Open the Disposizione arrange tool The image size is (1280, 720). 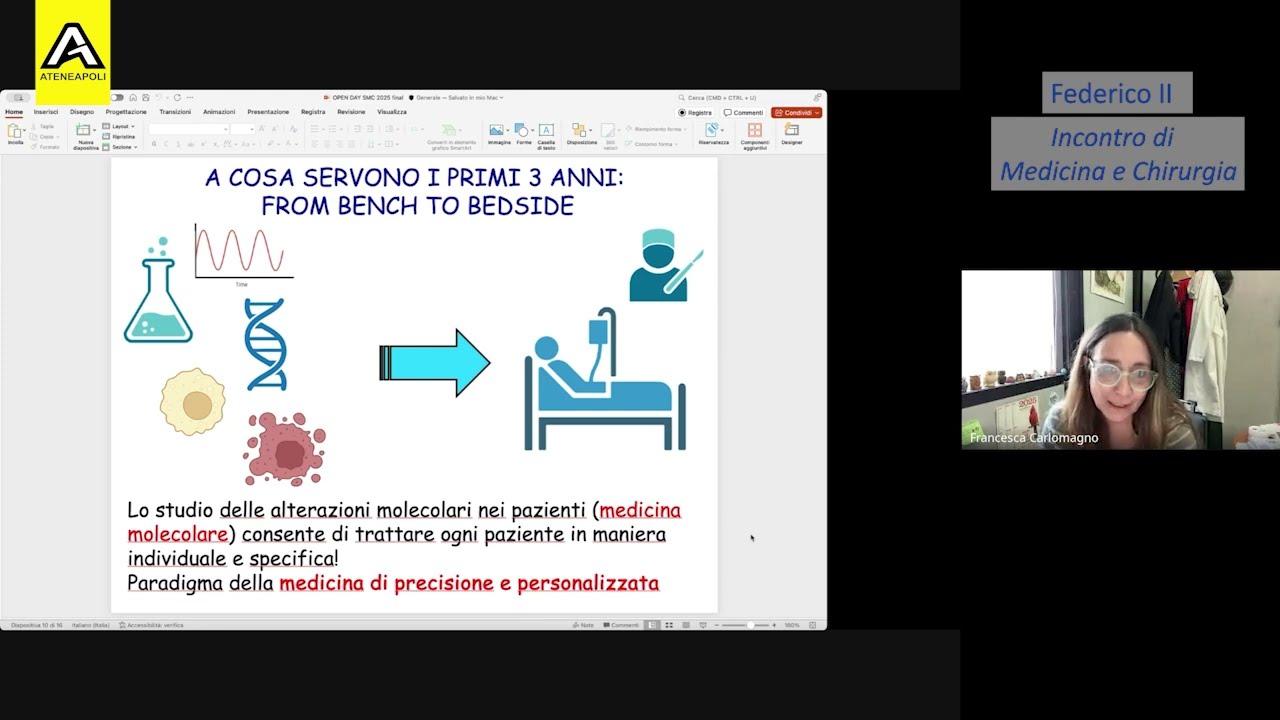click(579, 130)
